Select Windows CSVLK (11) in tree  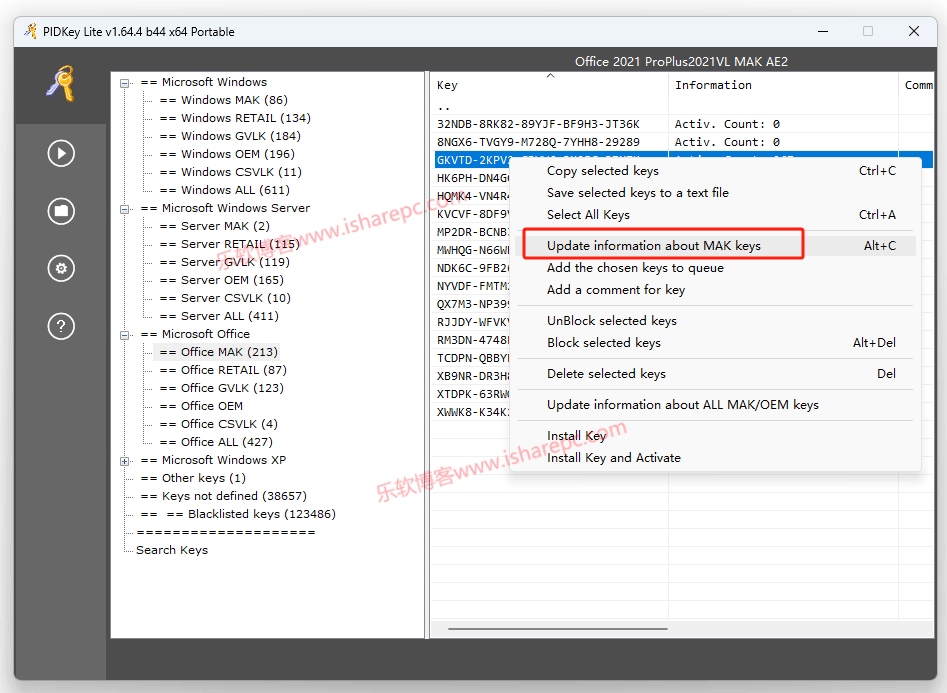point(231,173)
